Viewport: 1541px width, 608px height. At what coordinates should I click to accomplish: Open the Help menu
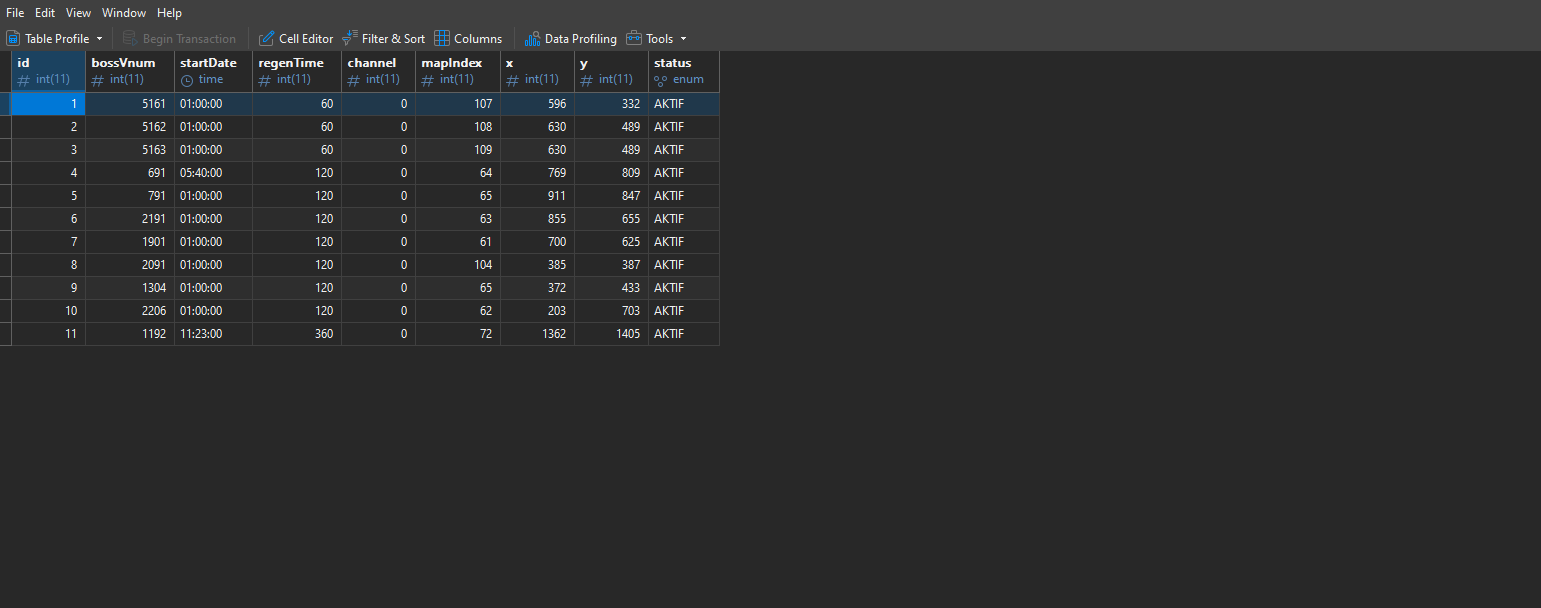(x=169, y=13)
